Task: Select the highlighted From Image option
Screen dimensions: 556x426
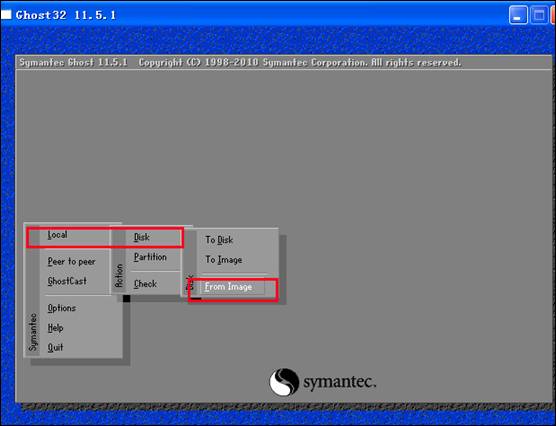Action: pyautogui.click(x=229, y=287)
